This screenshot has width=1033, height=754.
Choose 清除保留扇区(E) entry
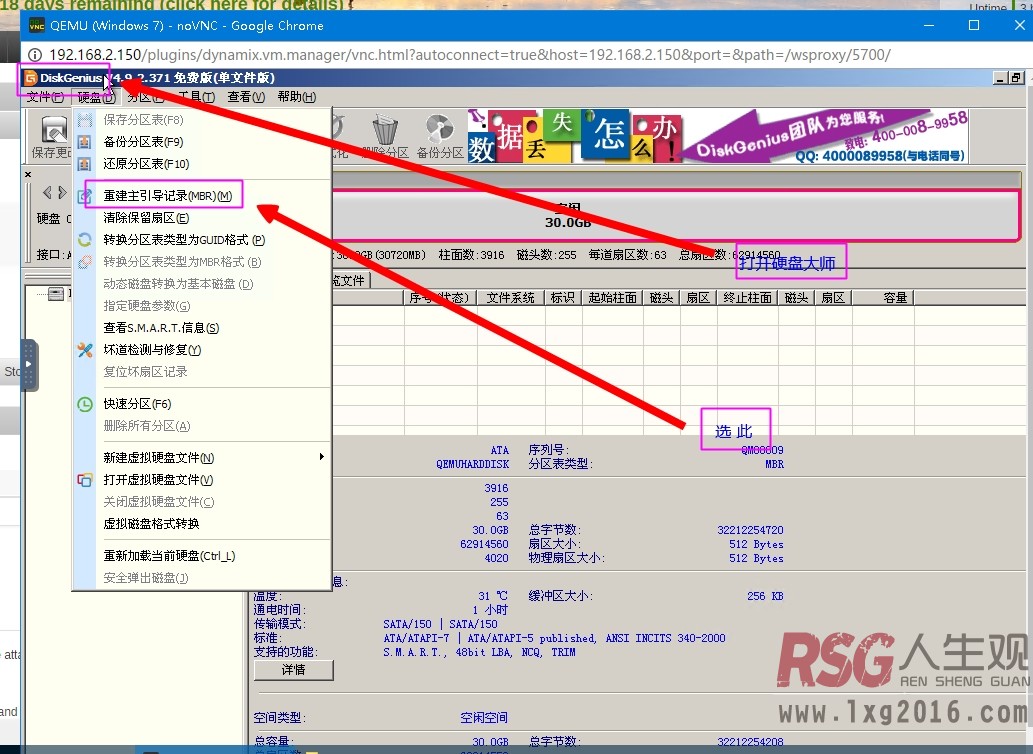202,218
